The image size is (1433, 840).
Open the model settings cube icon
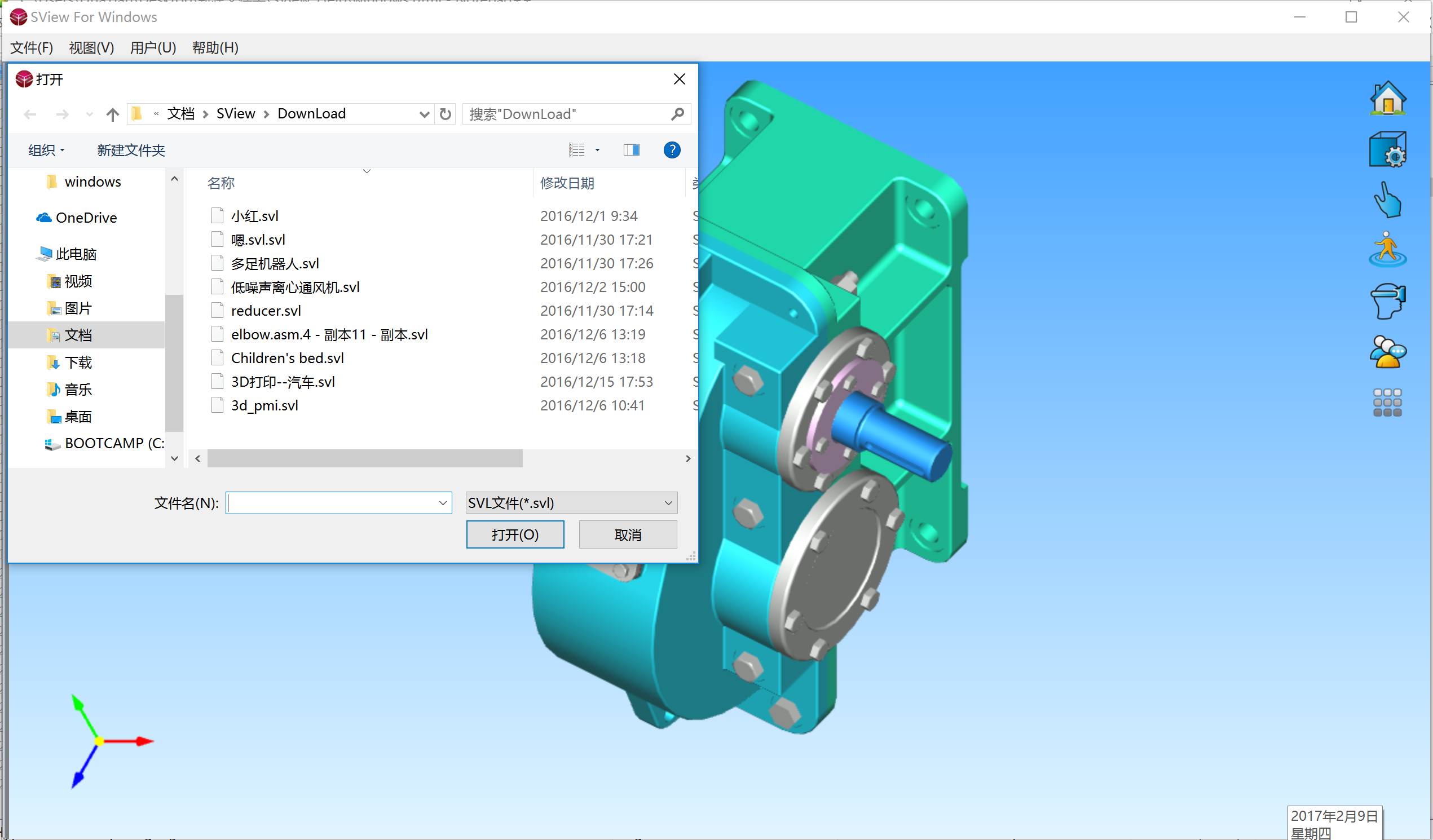(x=1387, y=149)
